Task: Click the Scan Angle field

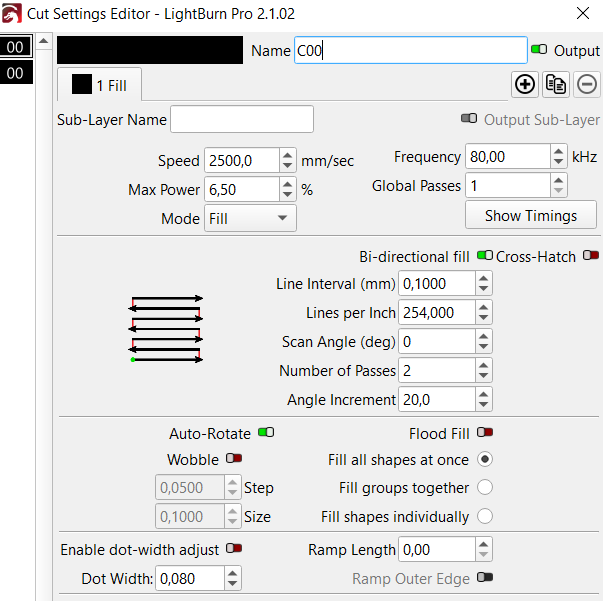Action: 437,341
